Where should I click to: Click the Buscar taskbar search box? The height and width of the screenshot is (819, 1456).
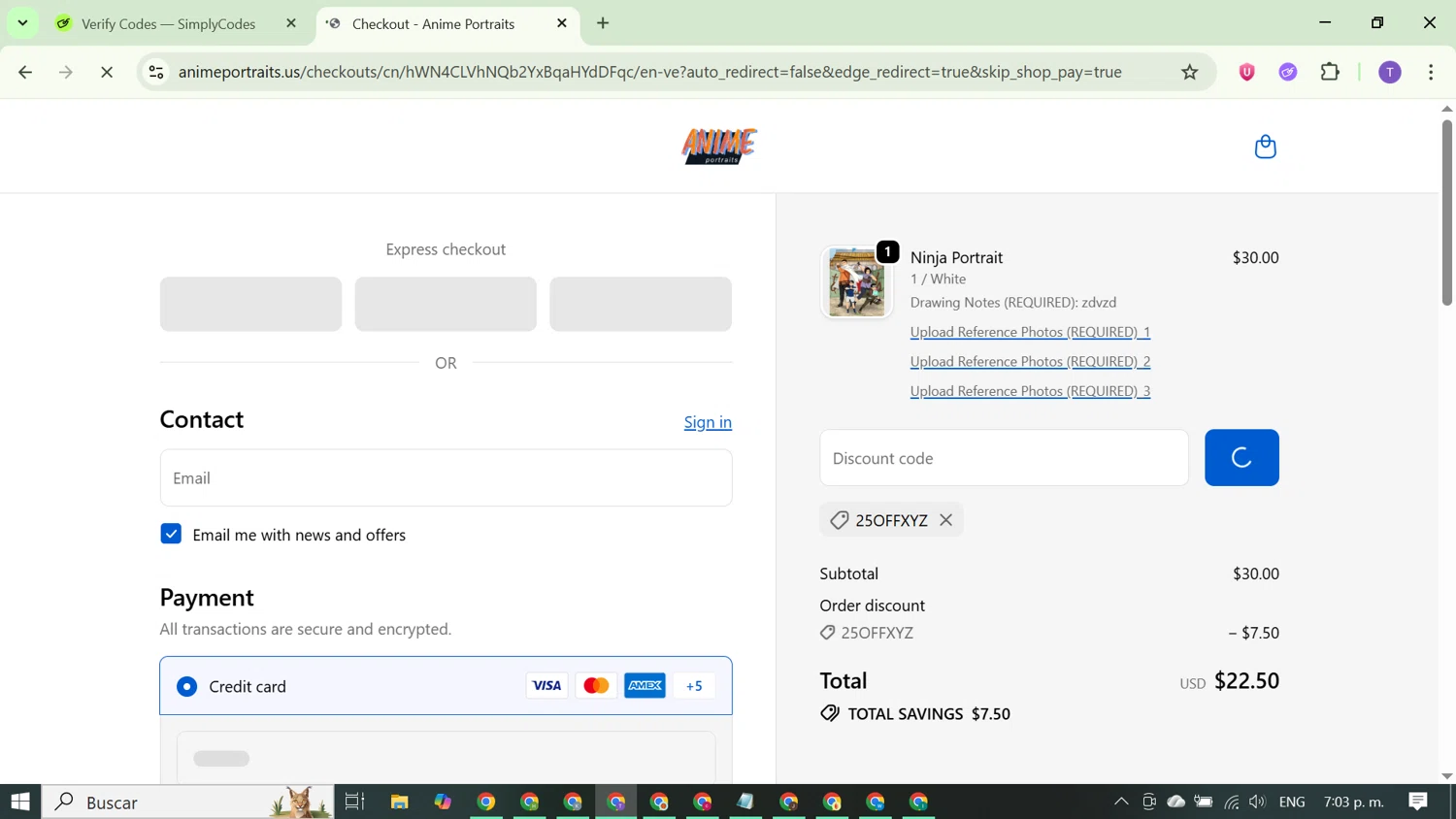(x=188, y=802)
